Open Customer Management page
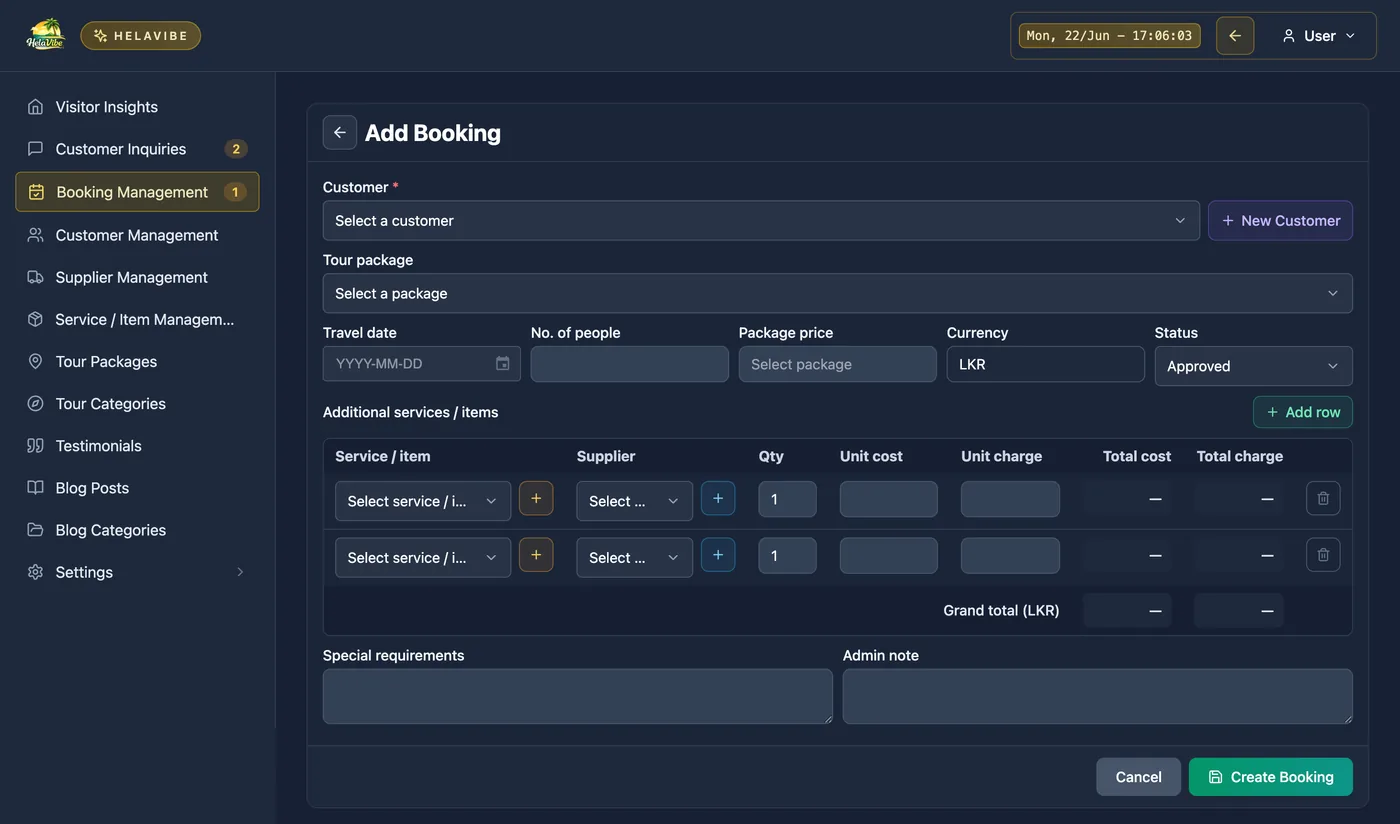1400x824 pixels. point(137,235)
